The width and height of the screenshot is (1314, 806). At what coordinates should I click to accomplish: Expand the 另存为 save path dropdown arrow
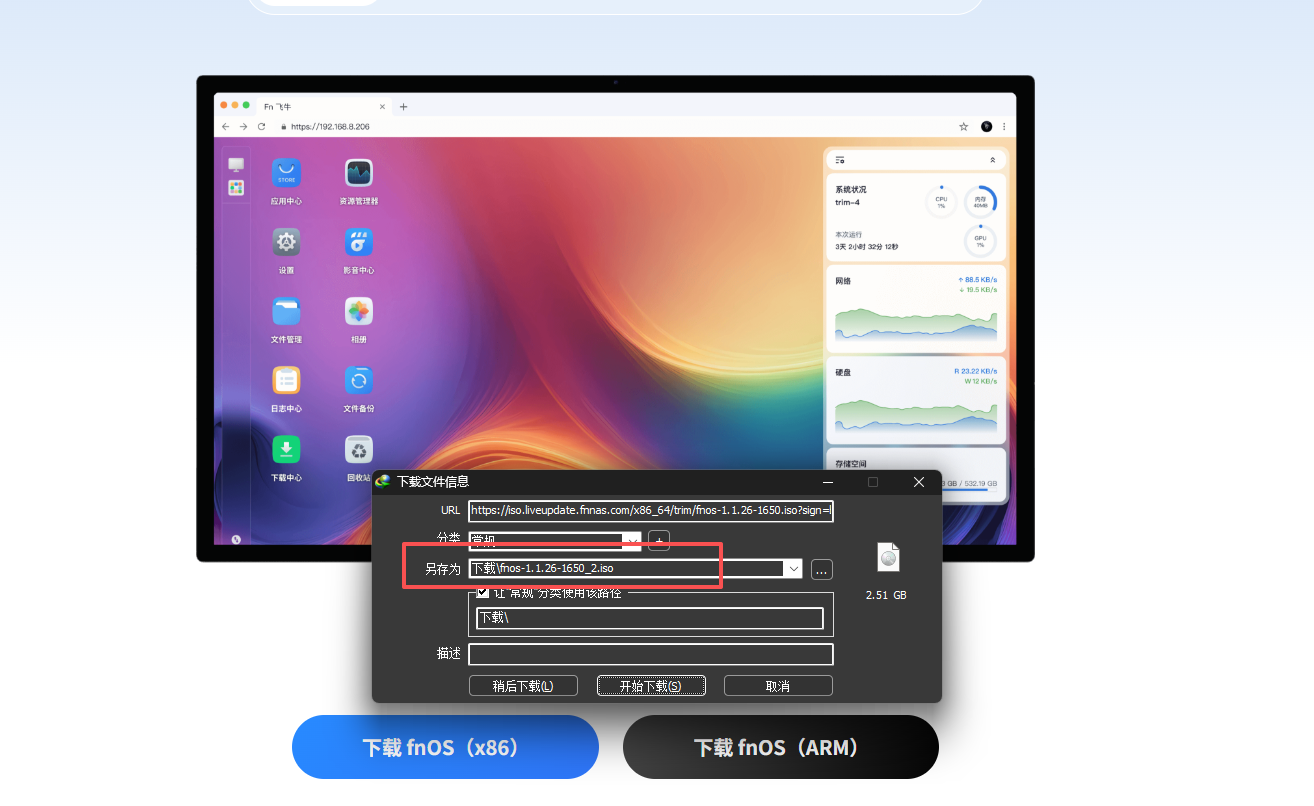pyautogui.click(x=794, y=569)
